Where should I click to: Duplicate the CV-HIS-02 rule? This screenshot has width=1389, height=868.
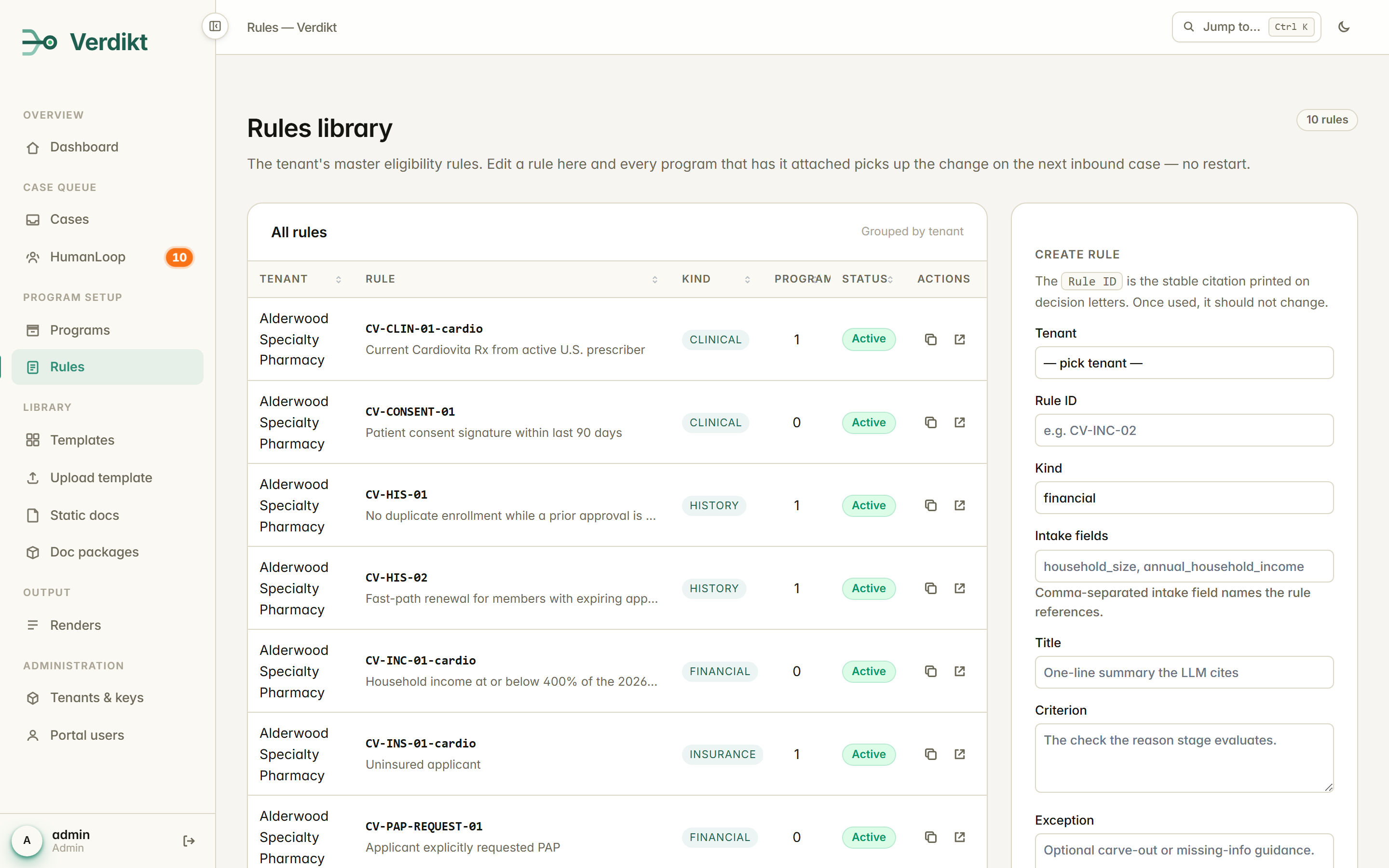930,588
